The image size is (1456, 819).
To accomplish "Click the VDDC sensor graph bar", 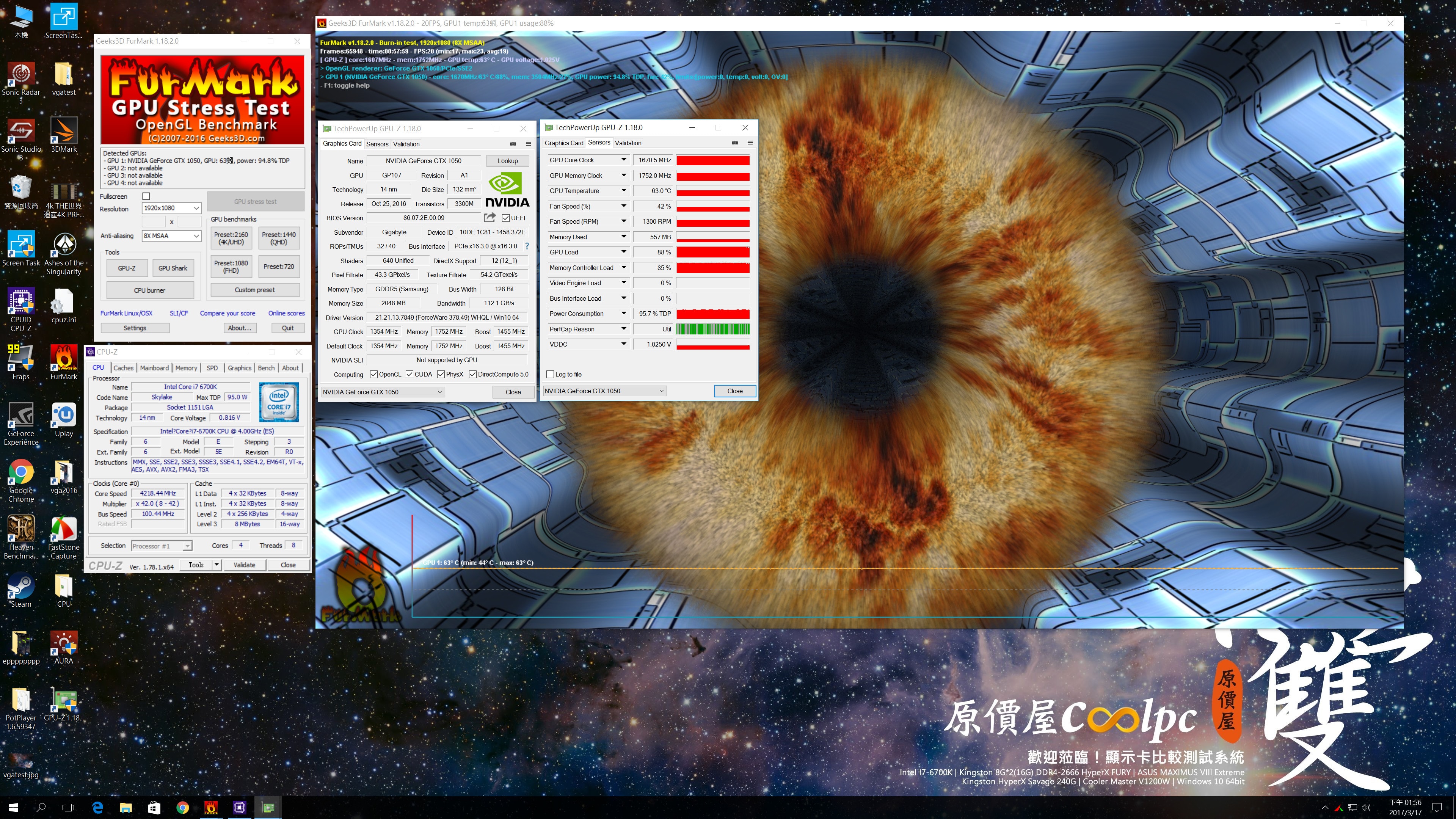I will pyautogui.click(x=713, y=344).
